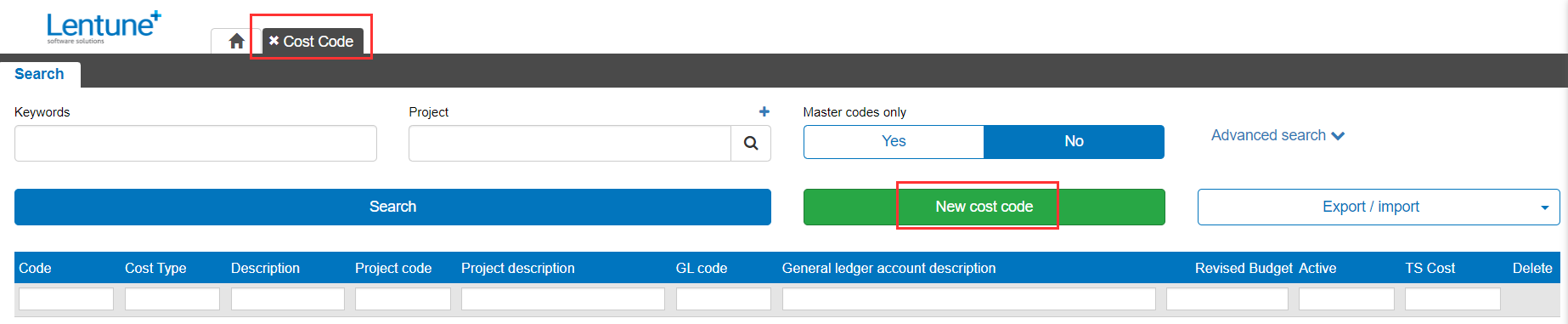This screenshot has width=1568, height=324.
Task: Expand Advanced search options
Action: (1278, 135)
